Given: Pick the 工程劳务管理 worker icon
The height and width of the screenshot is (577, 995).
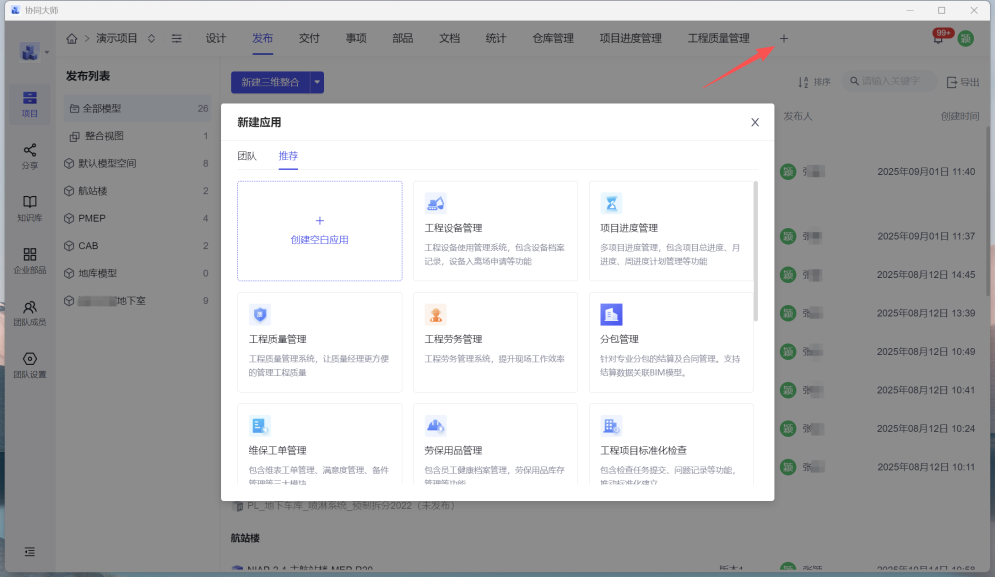Looking at the screenshot, I should pos(435,315).
